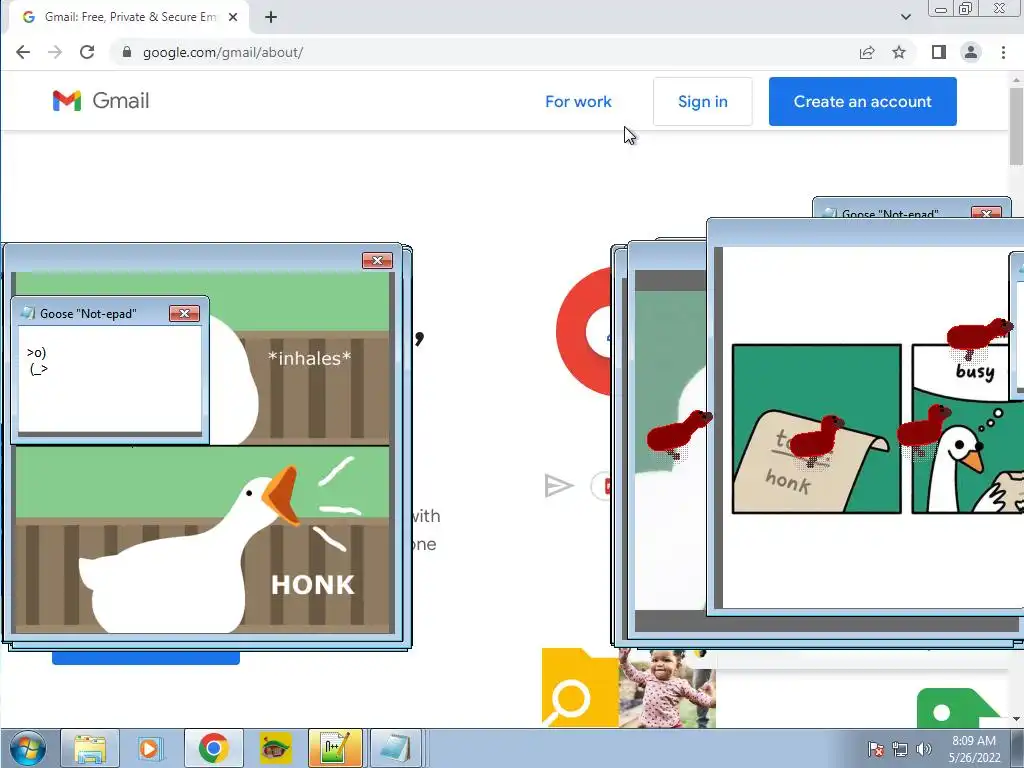The image size is (1024, 768).
Task: Bookmark this page with star icon
Action: 899,52
